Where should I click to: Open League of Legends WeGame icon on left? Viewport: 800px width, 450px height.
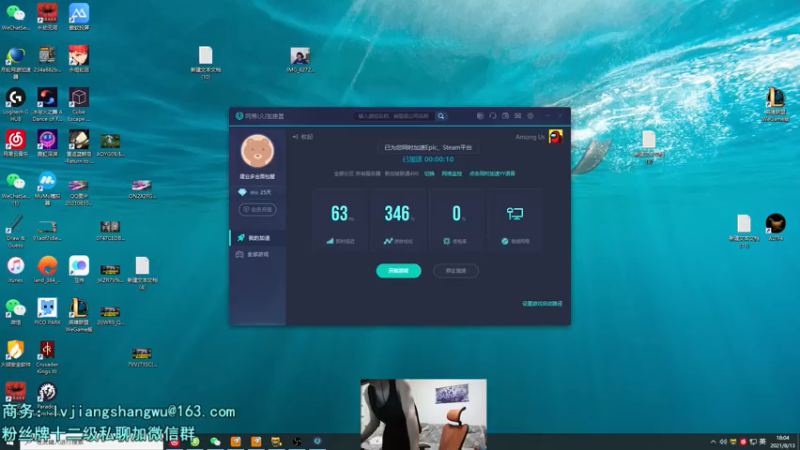[x=79, y=315]
